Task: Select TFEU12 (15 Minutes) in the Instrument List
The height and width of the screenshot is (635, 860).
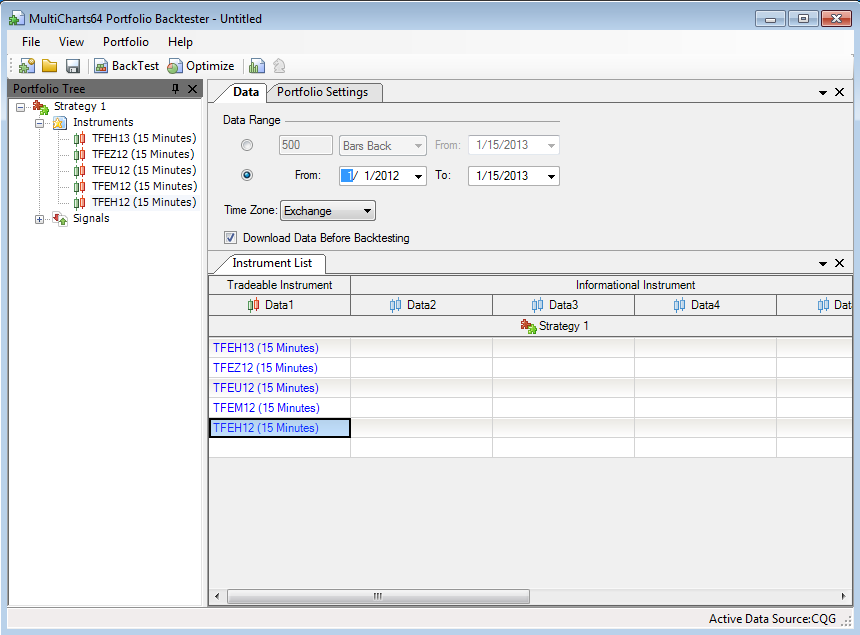Action: (279, 388)
